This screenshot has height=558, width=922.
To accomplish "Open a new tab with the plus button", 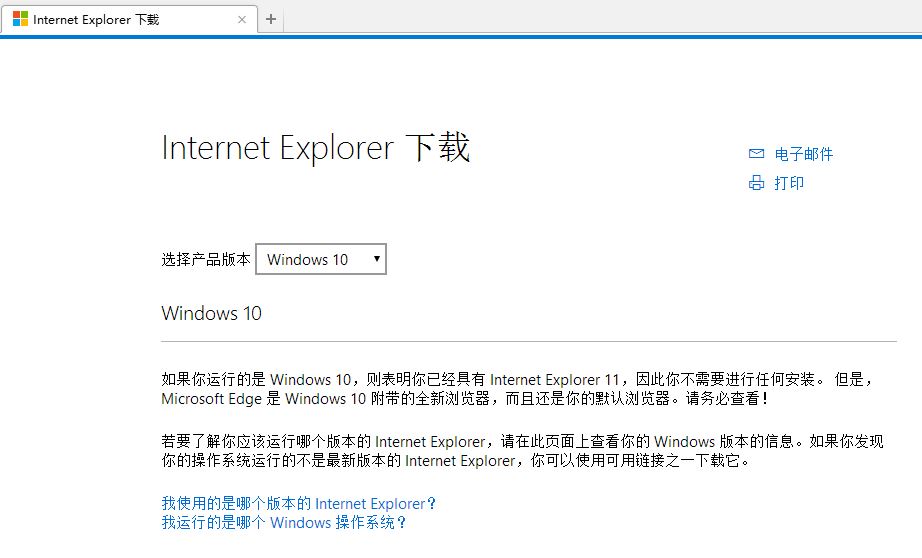I will click(271, 19).
